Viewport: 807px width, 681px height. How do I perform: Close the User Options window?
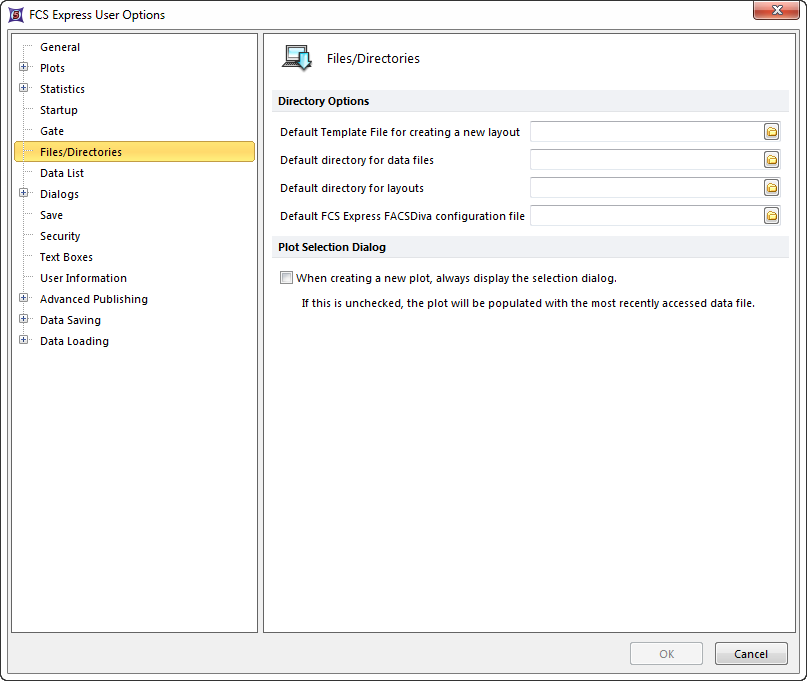(x=777, y=10)
